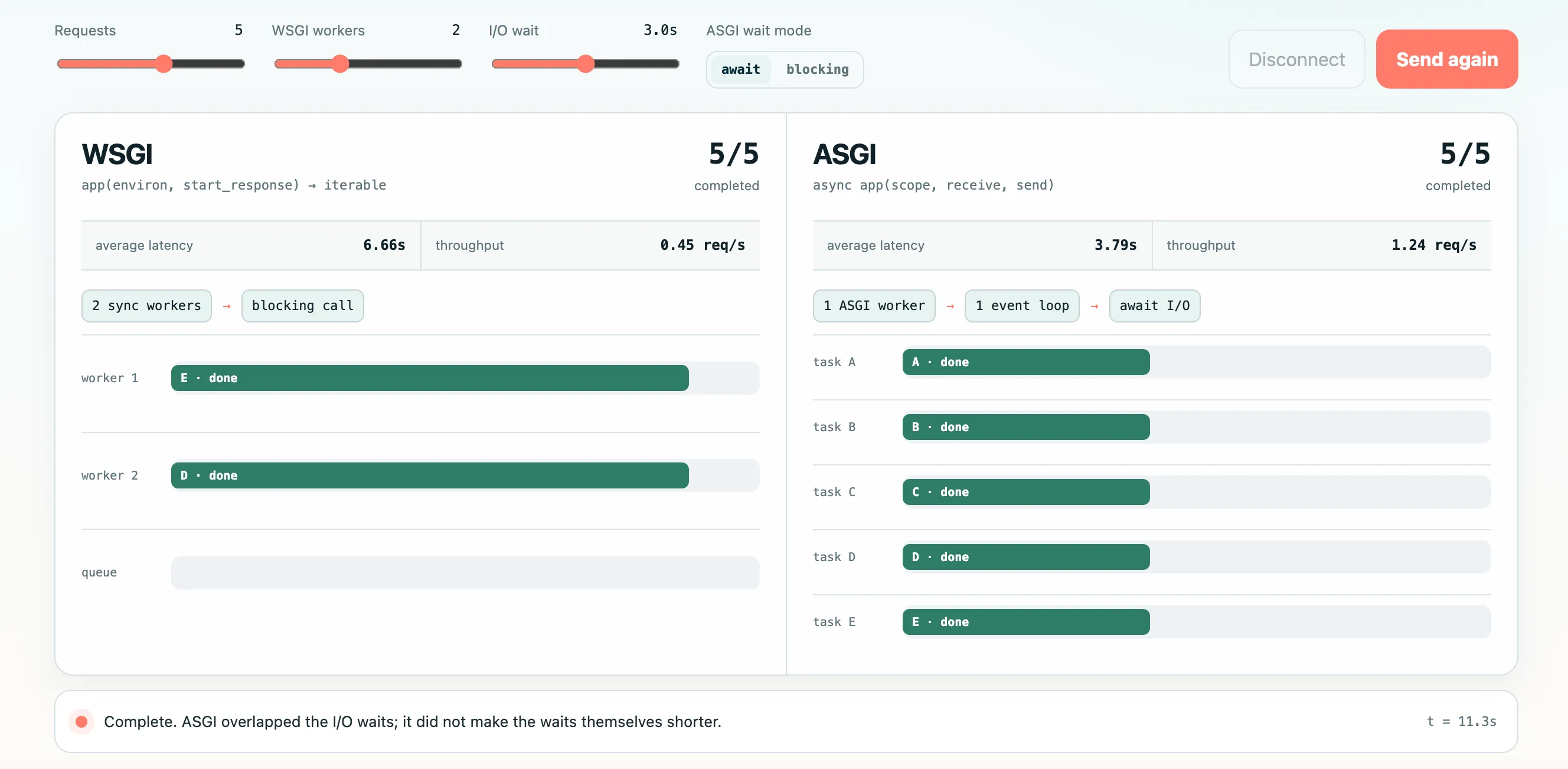Screen dimensions: 1568x769
Task: Click the ASGI '5/5' completed counter
Action: [1465, 154]
